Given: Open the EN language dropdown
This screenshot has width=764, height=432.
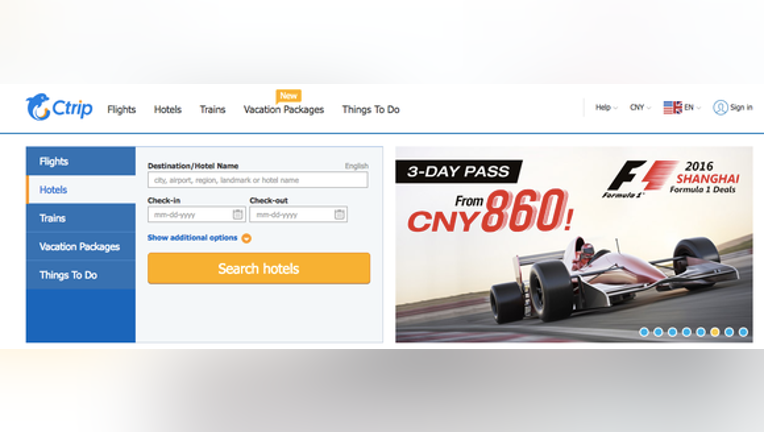Looking at the screenshot, I should pyautogui.click(x=692, y=107).
